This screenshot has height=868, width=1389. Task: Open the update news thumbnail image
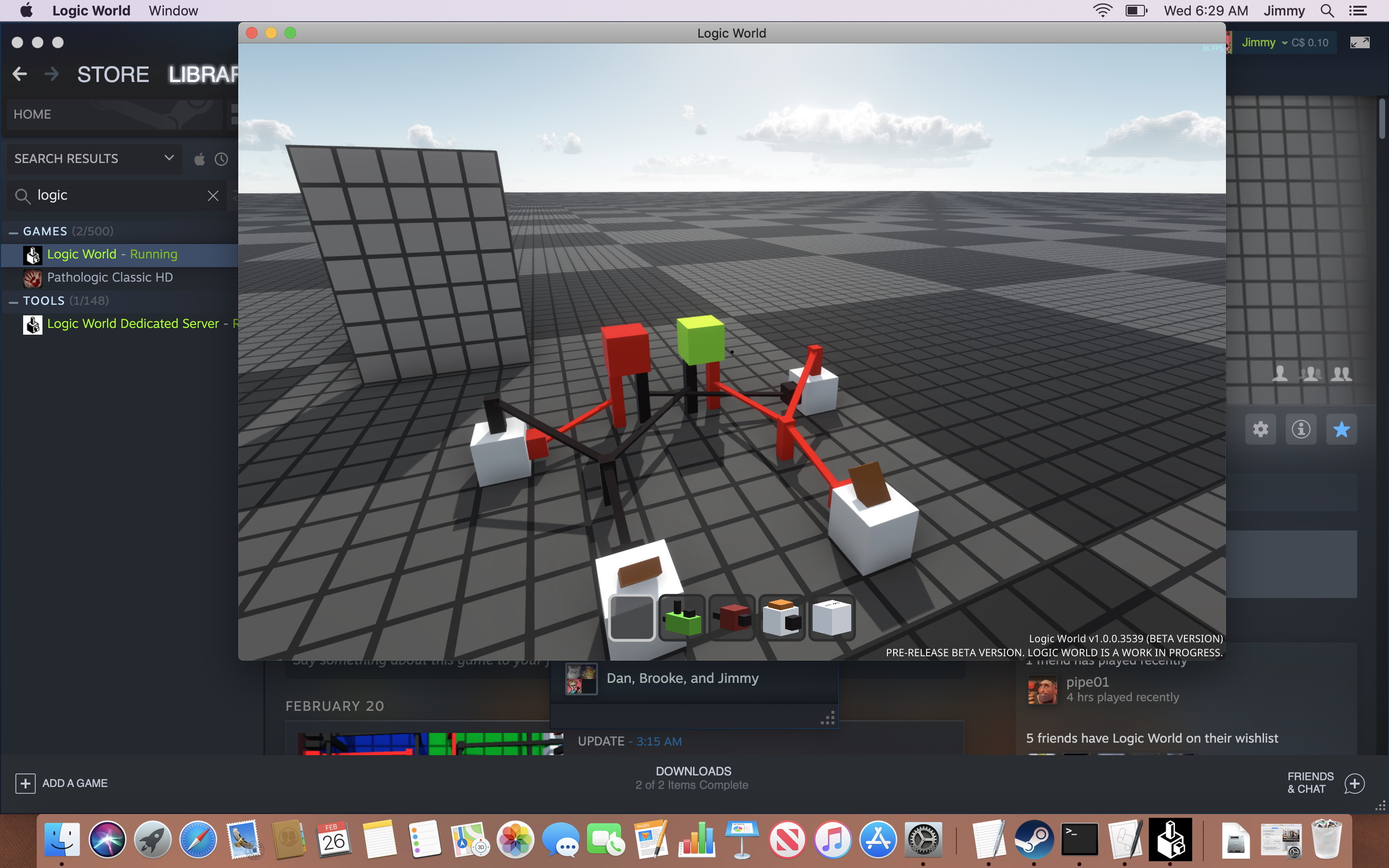click(x=431, y=744)
